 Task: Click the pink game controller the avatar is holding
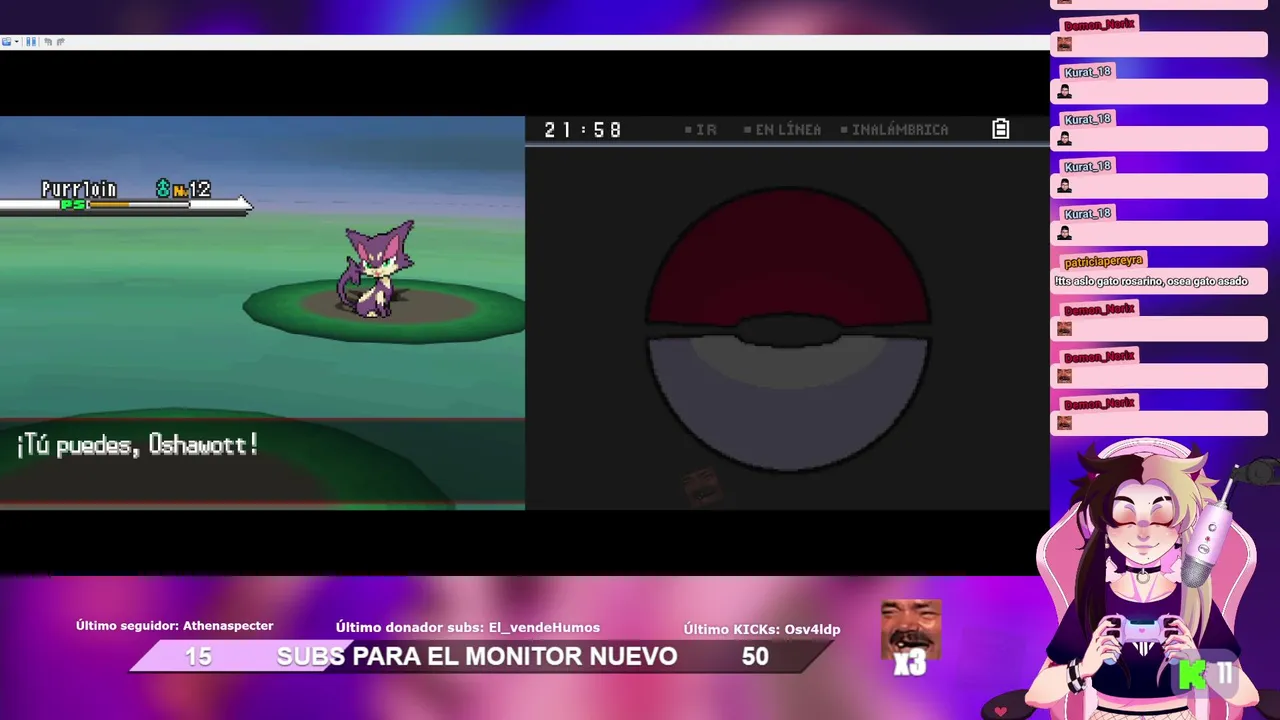coord(1140,632)
